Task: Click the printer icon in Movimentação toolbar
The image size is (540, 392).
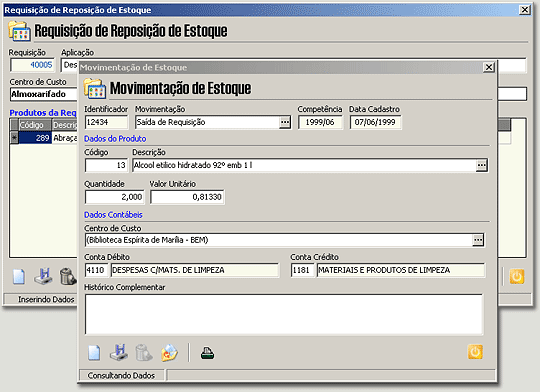Action: click(207, 353)
